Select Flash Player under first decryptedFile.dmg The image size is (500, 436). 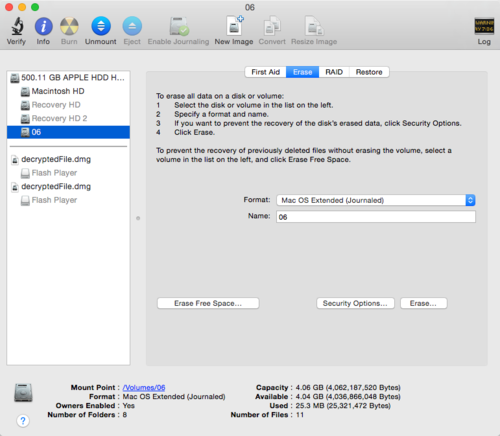click(x=68, y=173)
